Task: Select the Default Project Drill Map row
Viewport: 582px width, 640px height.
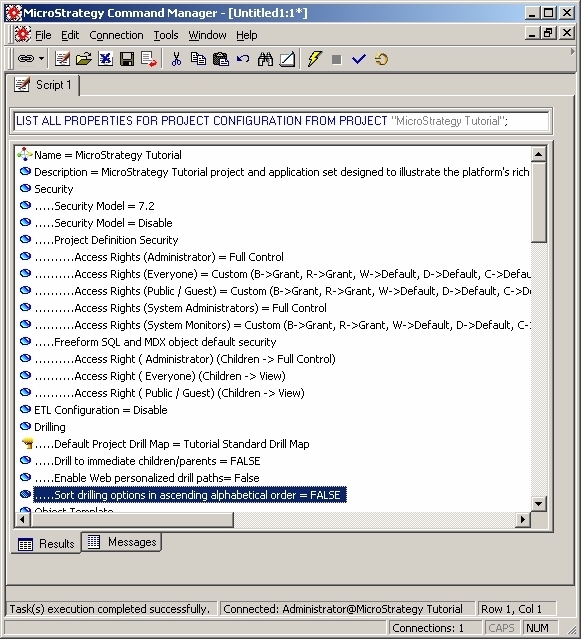Action: point(172,444)
